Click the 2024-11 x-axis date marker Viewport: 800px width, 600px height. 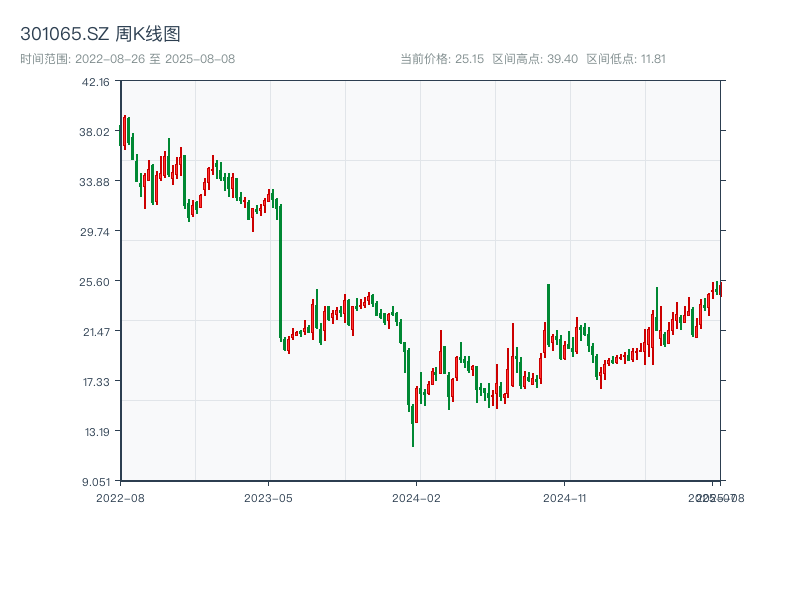(x=566, y=497)
